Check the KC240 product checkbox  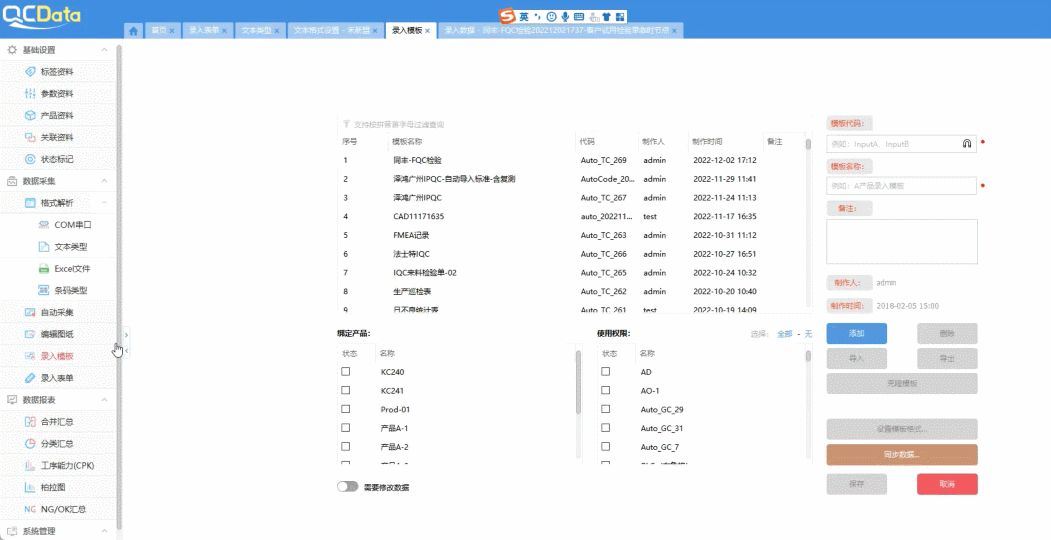pyautogui.click(x=346, y=372)
